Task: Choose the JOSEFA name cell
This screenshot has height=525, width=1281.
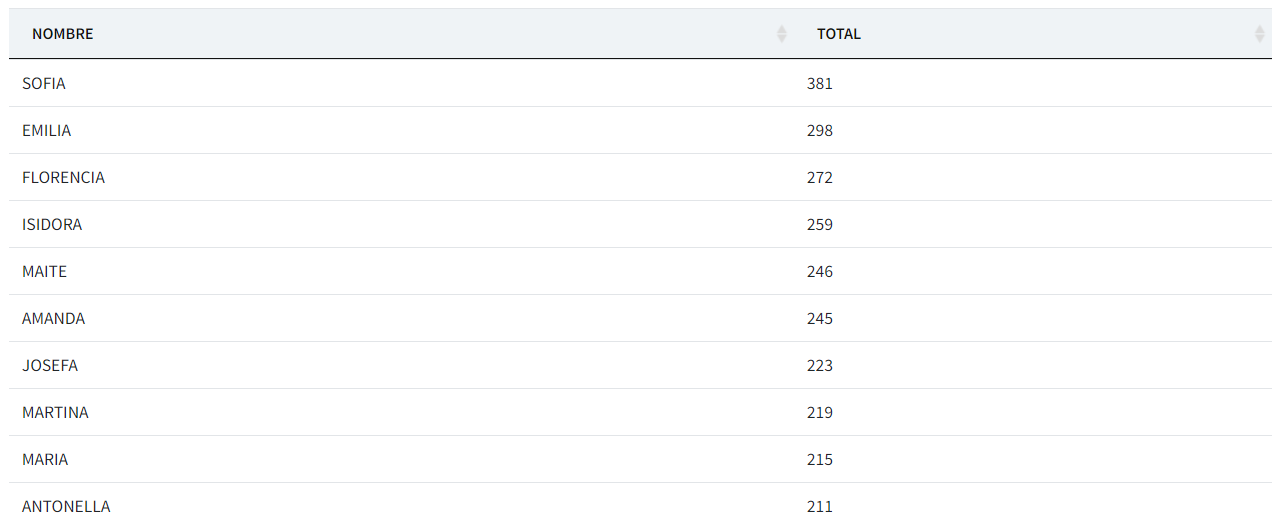Action: coord(50,366)
